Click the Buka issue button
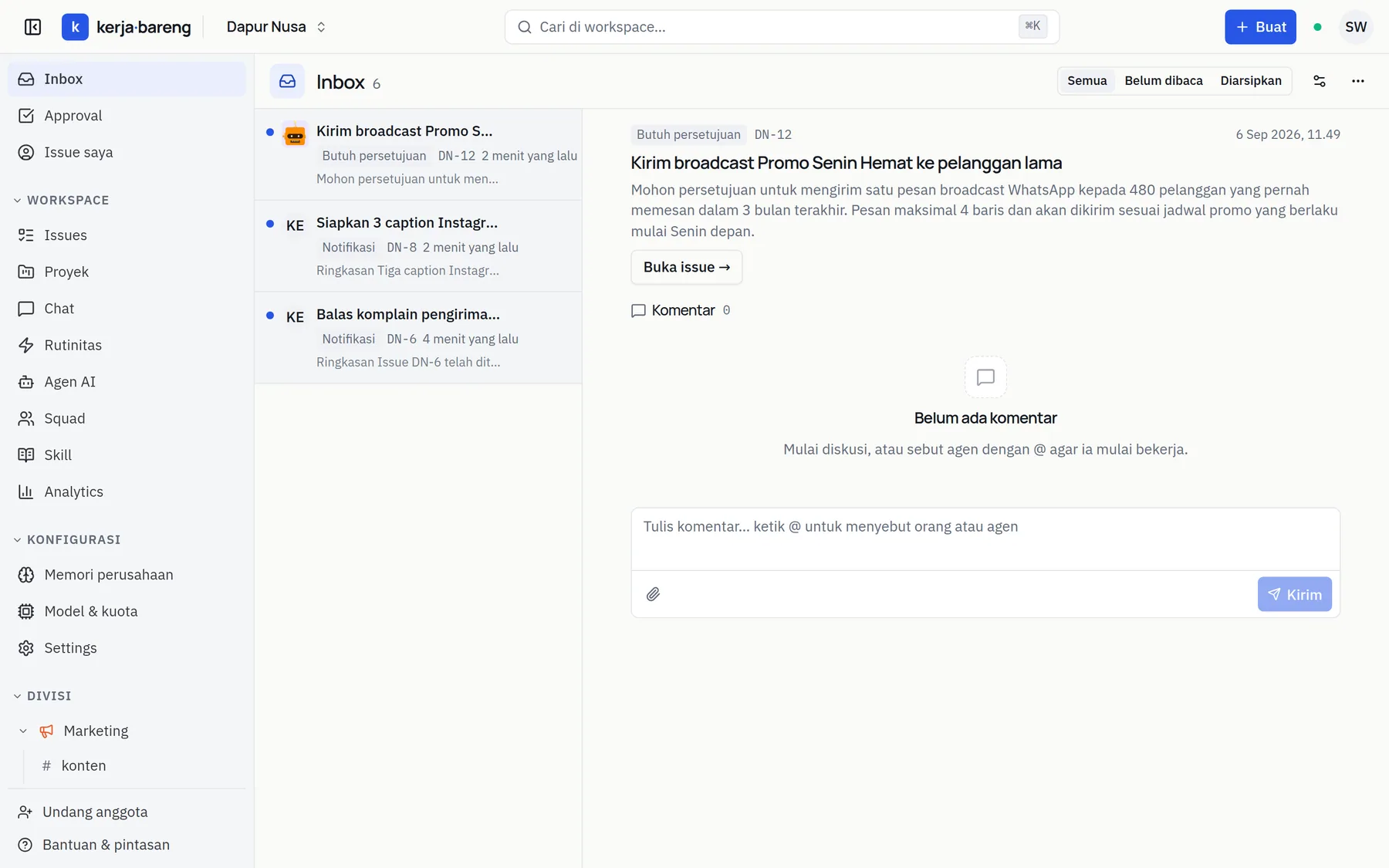Image resolution: width=1389 pixels, height=868 pixels. [686, 267]
